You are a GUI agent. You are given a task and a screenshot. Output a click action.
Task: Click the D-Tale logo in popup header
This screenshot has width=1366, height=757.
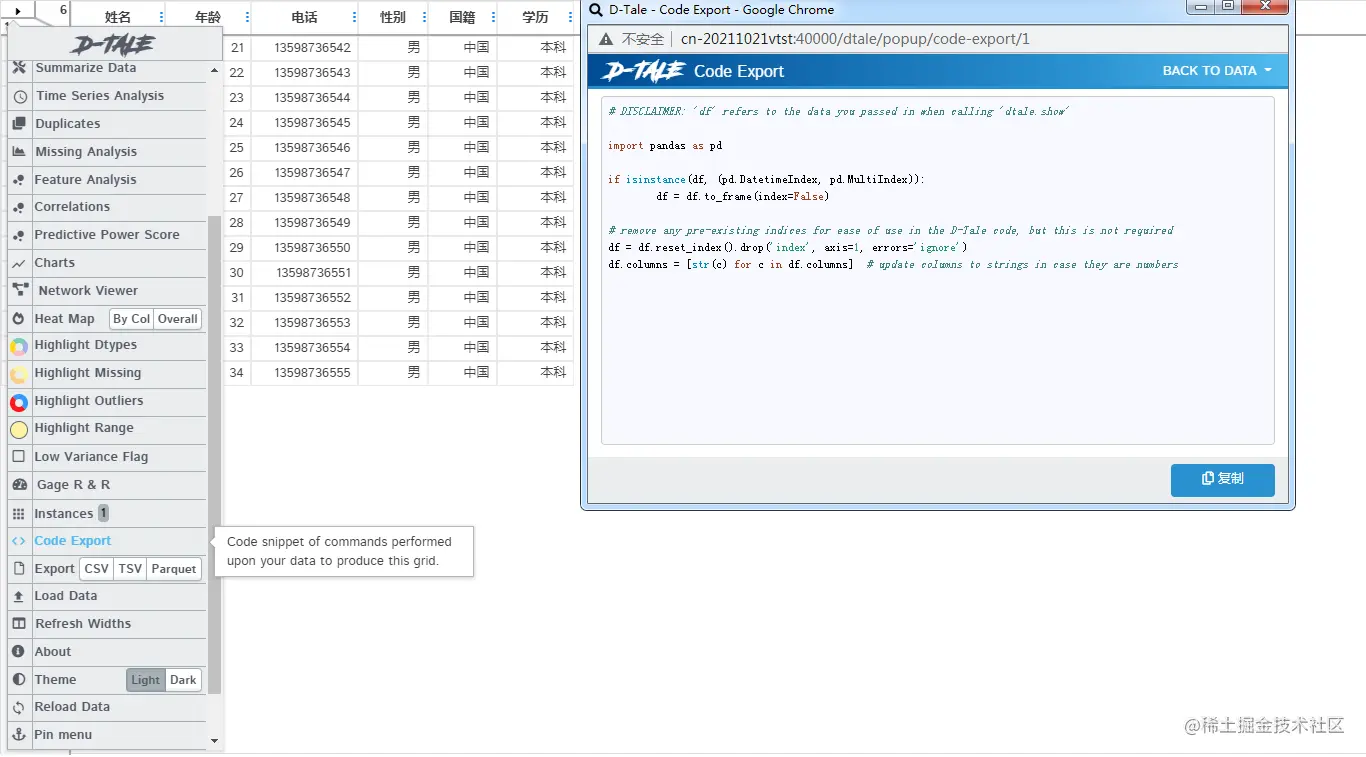(643, 71)
